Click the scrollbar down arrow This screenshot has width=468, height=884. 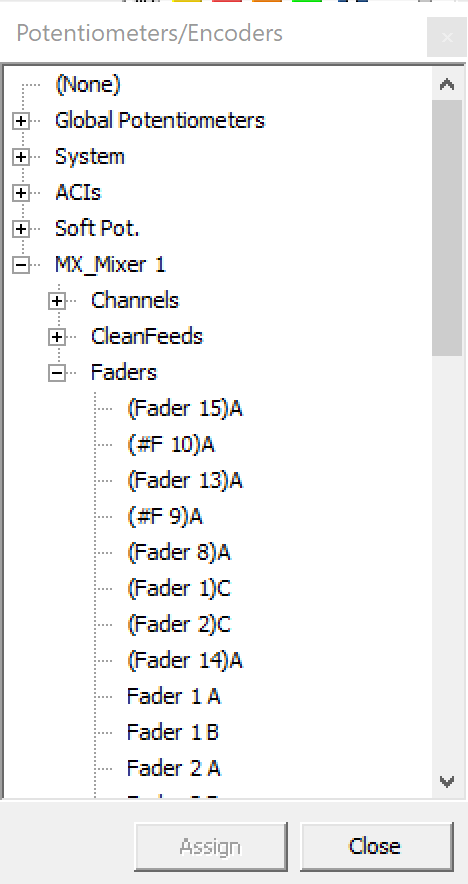pyautogui.click(x=447, y=781)
